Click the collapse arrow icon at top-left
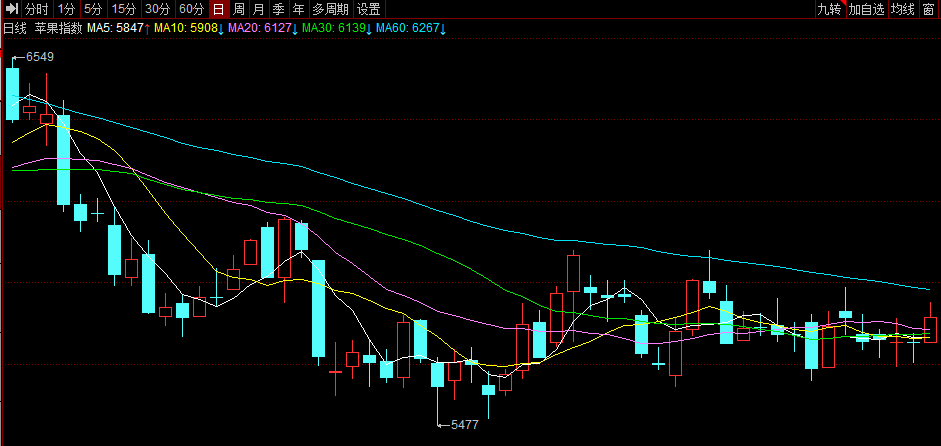 [x=12, y=8]
